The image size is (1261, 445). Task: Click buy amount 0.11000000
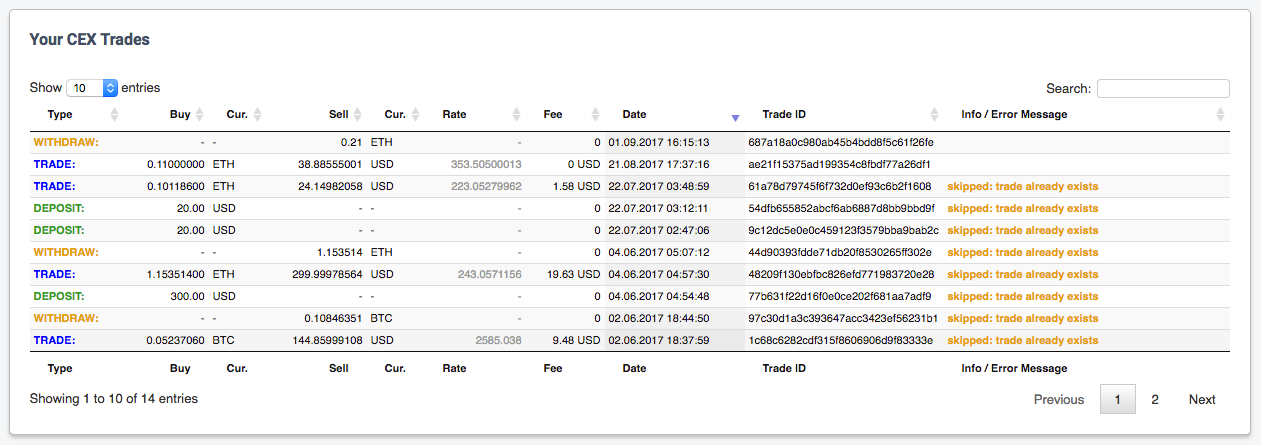pos(176,164)
